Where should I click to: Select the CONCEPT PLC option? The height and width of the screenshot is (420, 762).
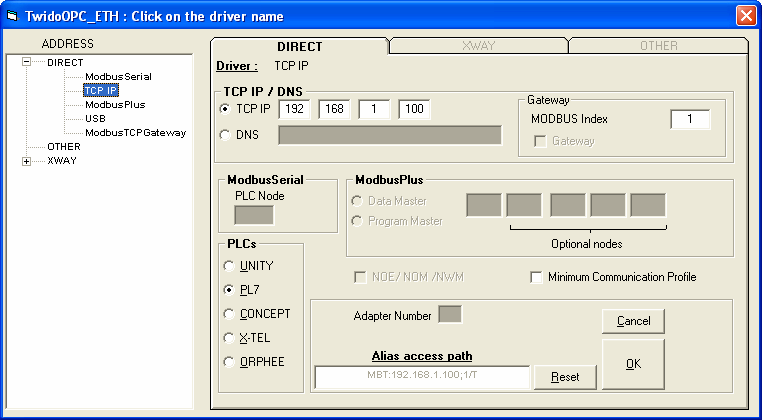tap(228, 314)
